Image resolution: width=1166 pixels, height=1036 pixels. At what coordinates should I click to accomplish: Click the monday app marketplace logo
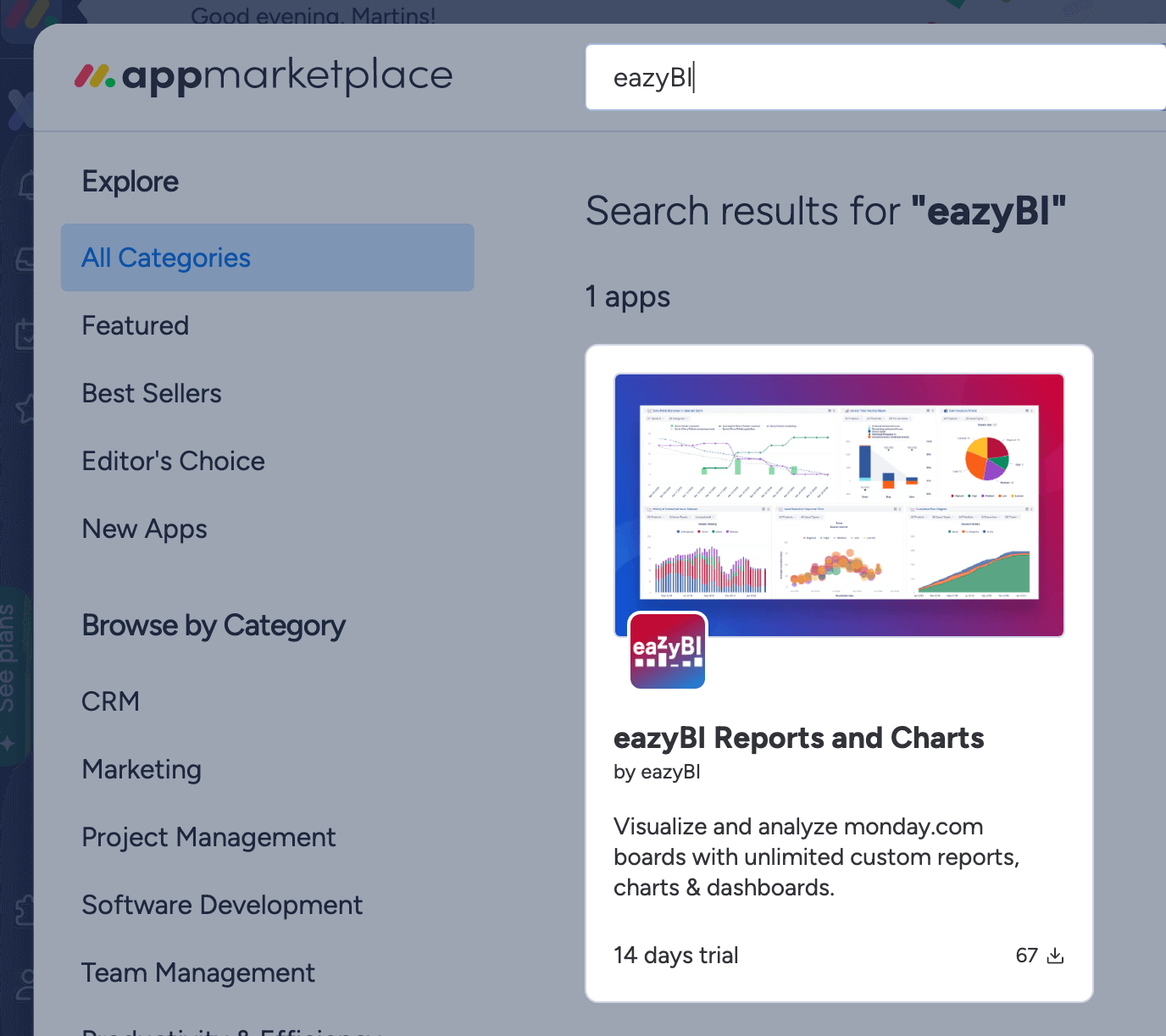[x=95, y=76]
